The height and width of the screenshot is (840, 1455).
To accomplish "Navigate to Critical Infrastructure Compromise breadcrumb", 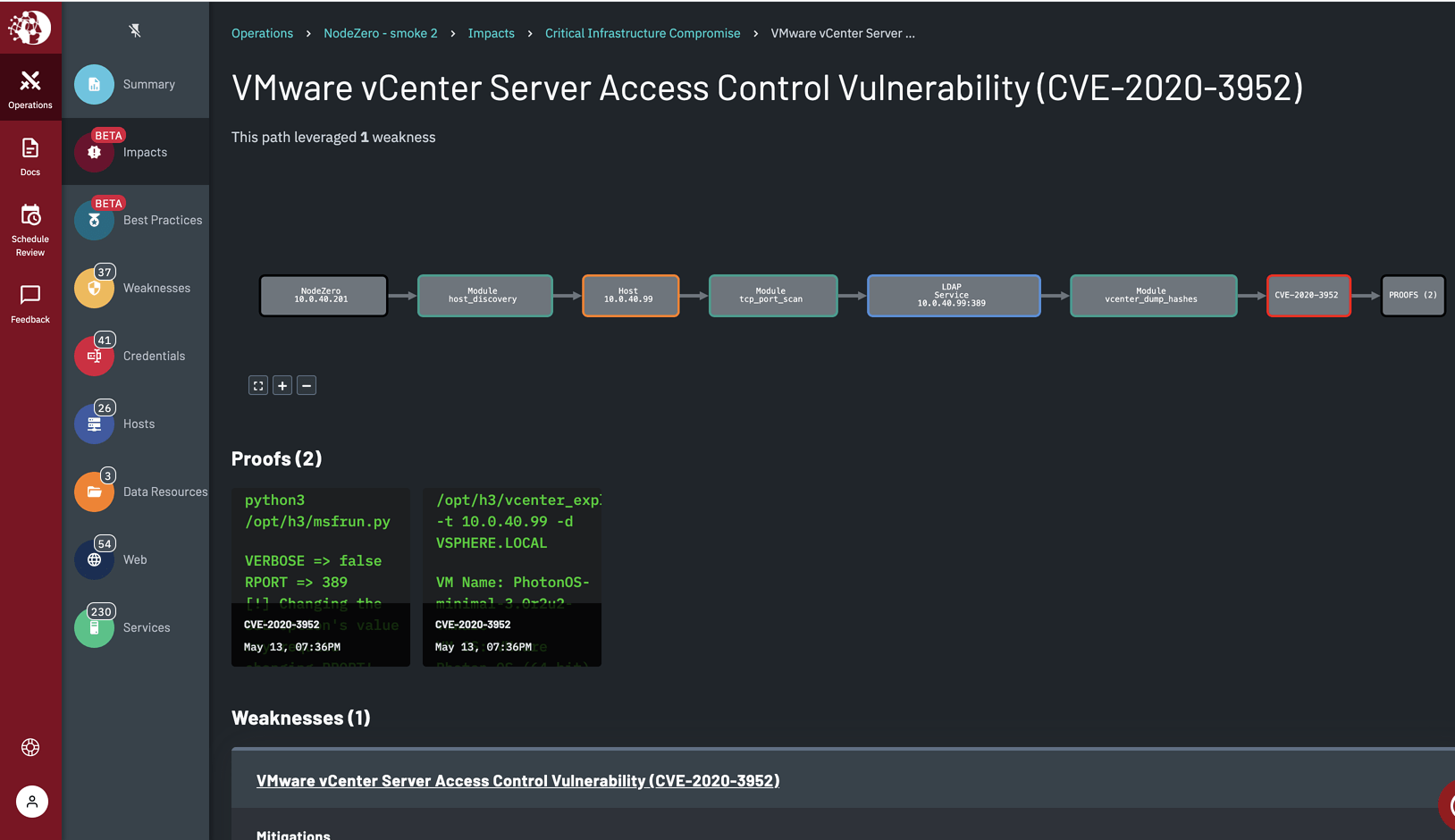I will coord(642,33).
